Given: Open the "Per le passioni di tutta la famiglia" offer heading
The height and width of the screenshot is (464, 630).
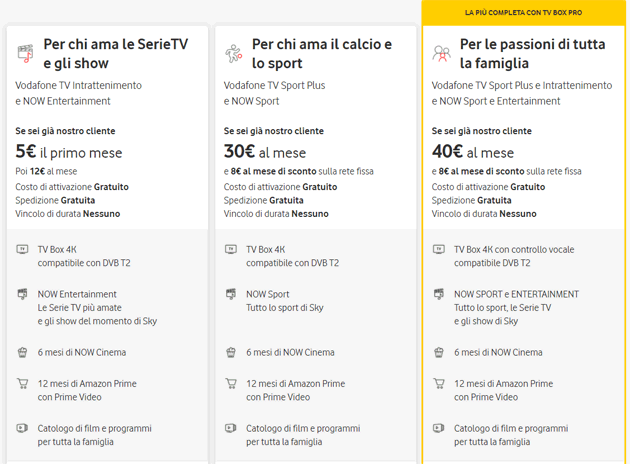Looking at the screenshot, I should [x=532, y=53].
